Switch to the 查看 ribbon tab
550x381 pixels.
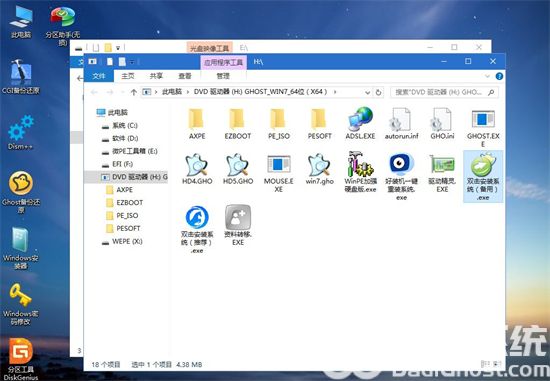[185, 76]
